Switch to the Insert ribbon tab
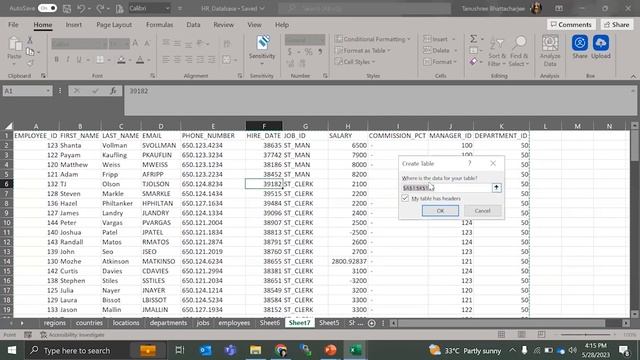The image size is (640, 360). point(73,24)
